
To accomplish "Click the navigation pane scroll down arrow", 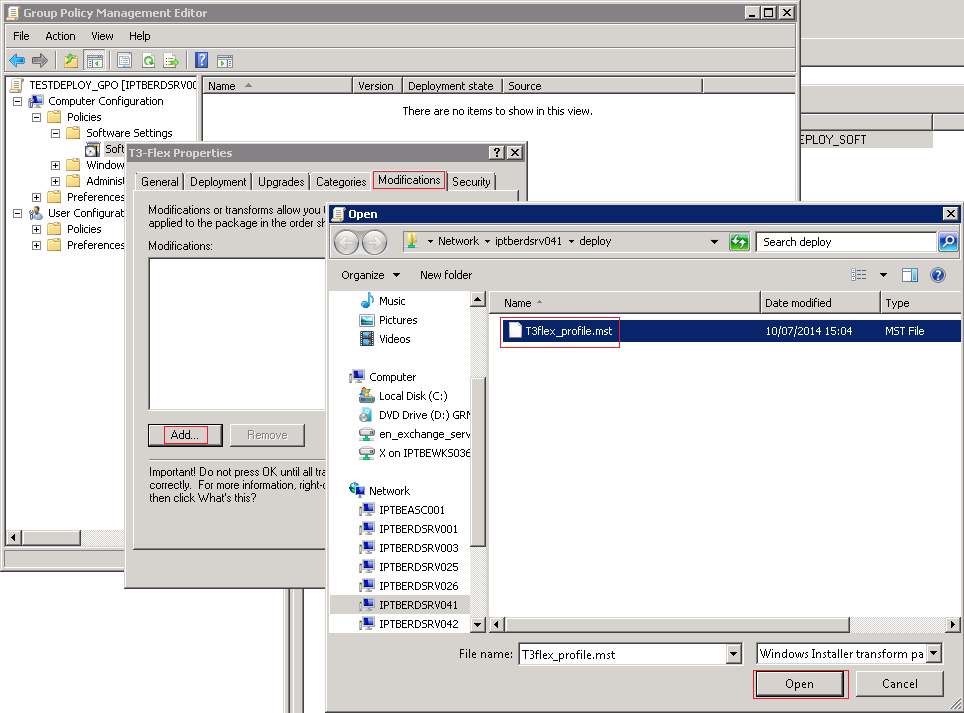I will coord(478,624).
